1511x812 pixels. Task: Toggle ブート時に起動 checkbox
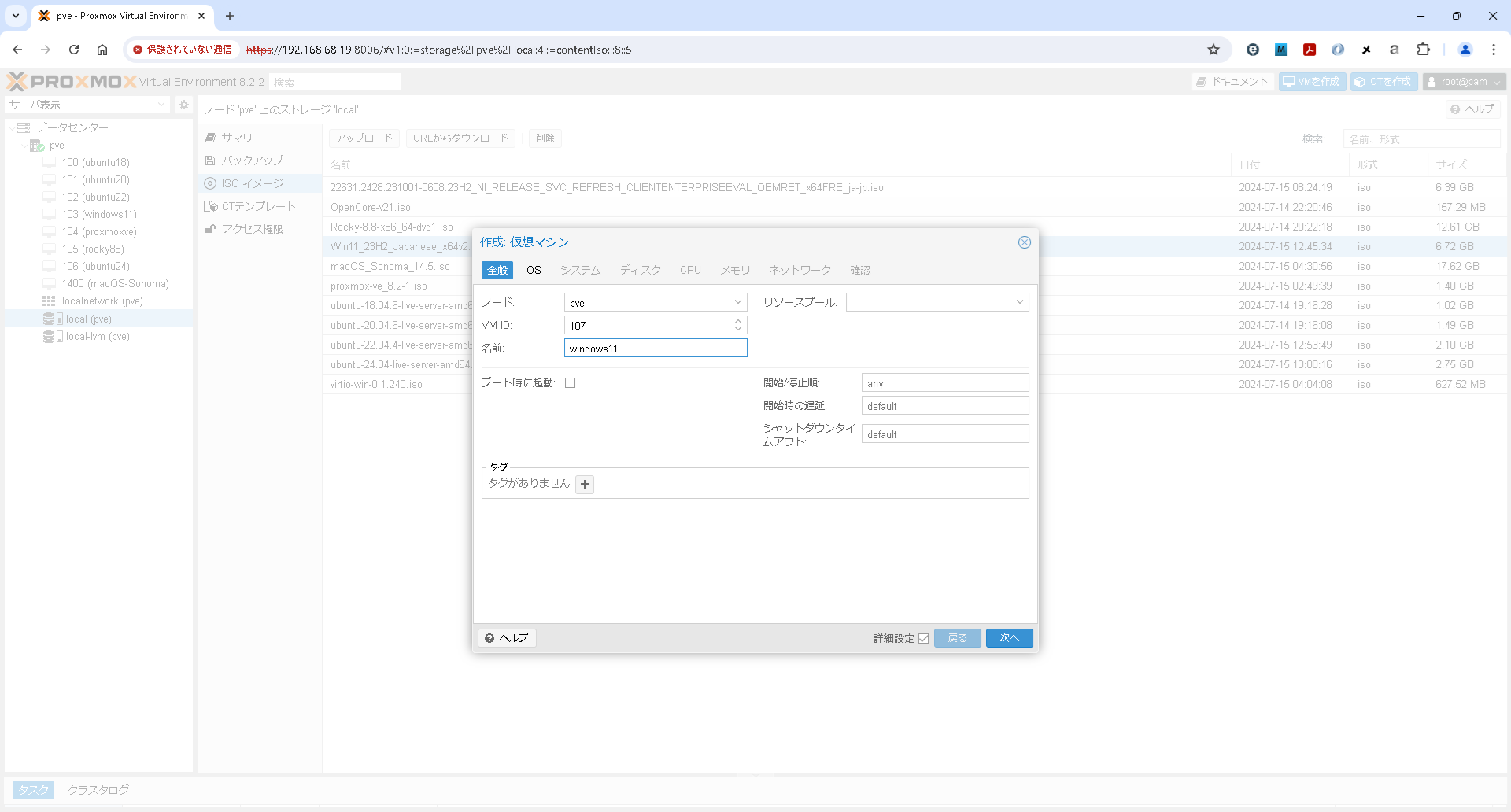click(571, 383)
